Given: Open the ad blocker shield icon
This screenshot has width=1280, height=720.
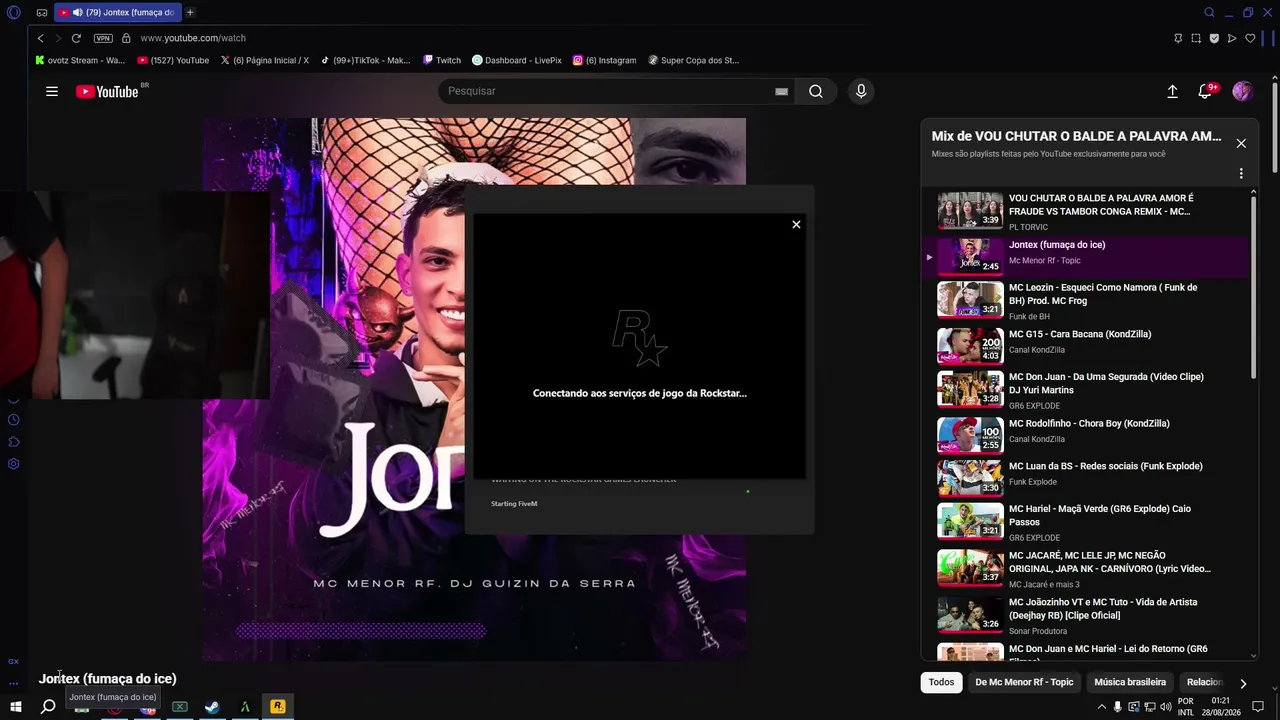Looking at the screenshot, I should [x=1214, y=38].
